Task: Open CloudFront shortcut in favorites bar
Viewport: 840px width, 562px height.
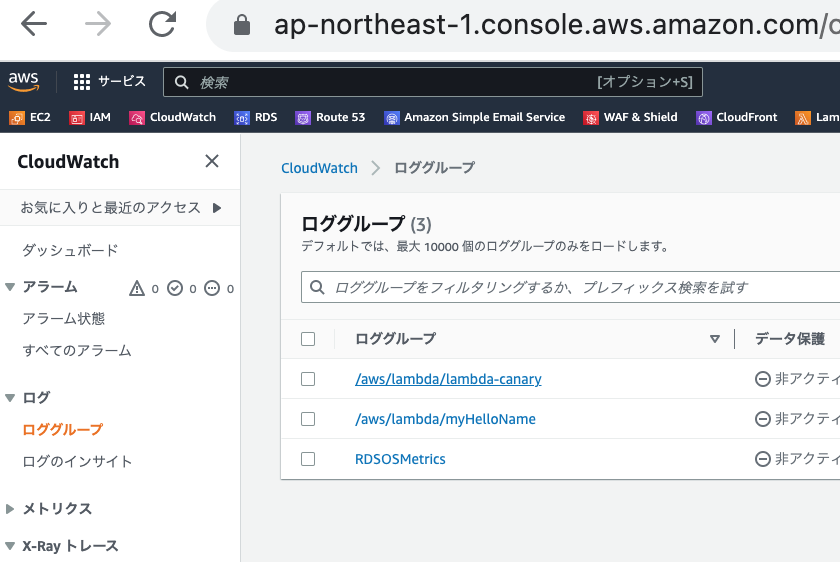Action: click(737, 117)
